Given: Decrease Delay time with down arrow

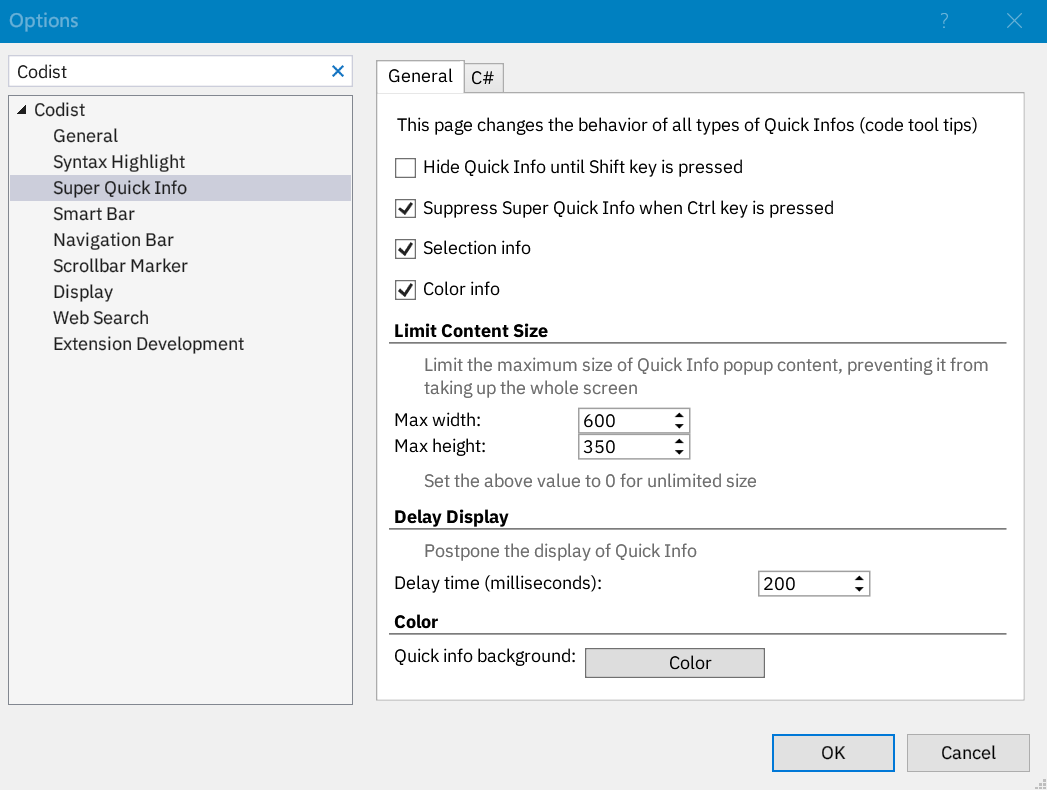Looking at the screenshot, I should (859, 589).
